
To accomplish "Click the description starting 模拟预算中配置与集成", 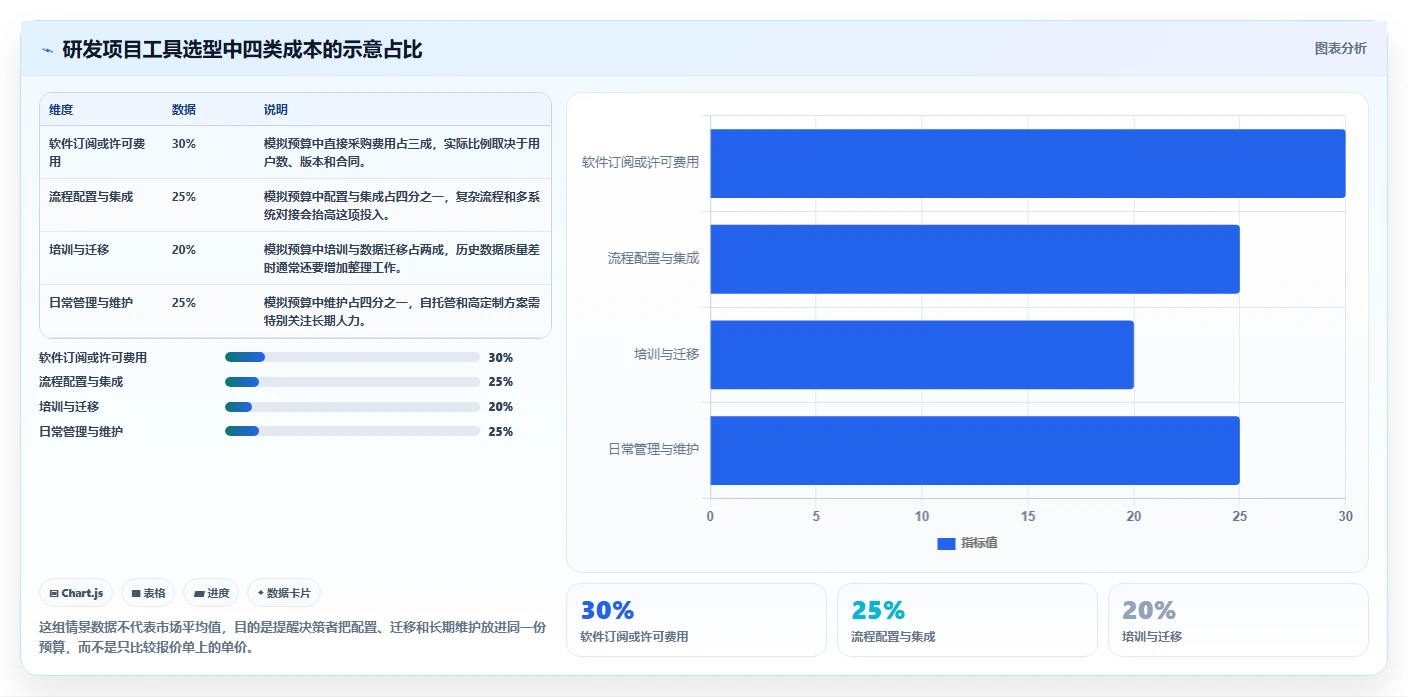I will click(402, 205).
